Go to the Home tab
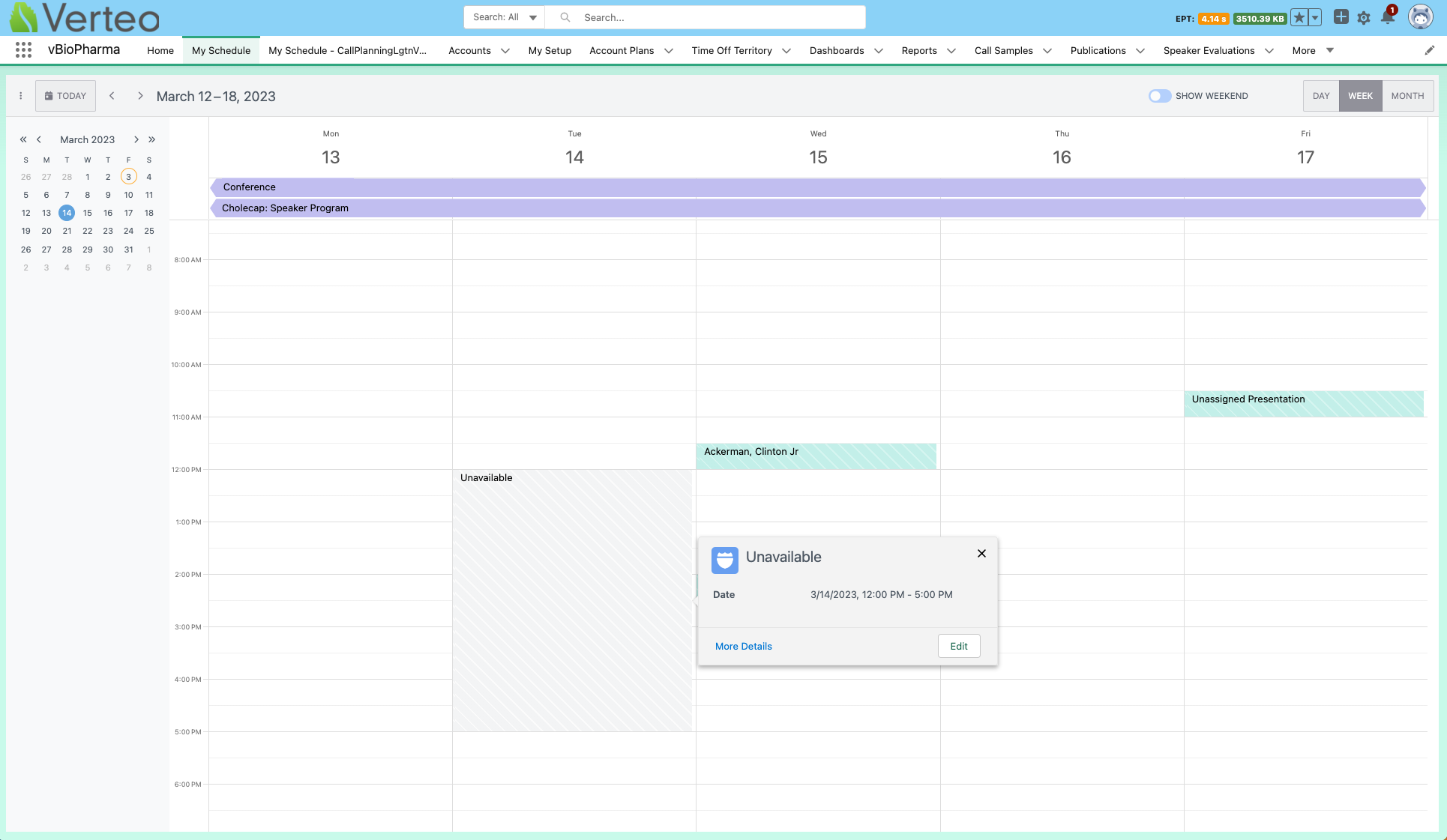Image resolution: width=1447 pixels, height=840 pixels. coord(160,50)
